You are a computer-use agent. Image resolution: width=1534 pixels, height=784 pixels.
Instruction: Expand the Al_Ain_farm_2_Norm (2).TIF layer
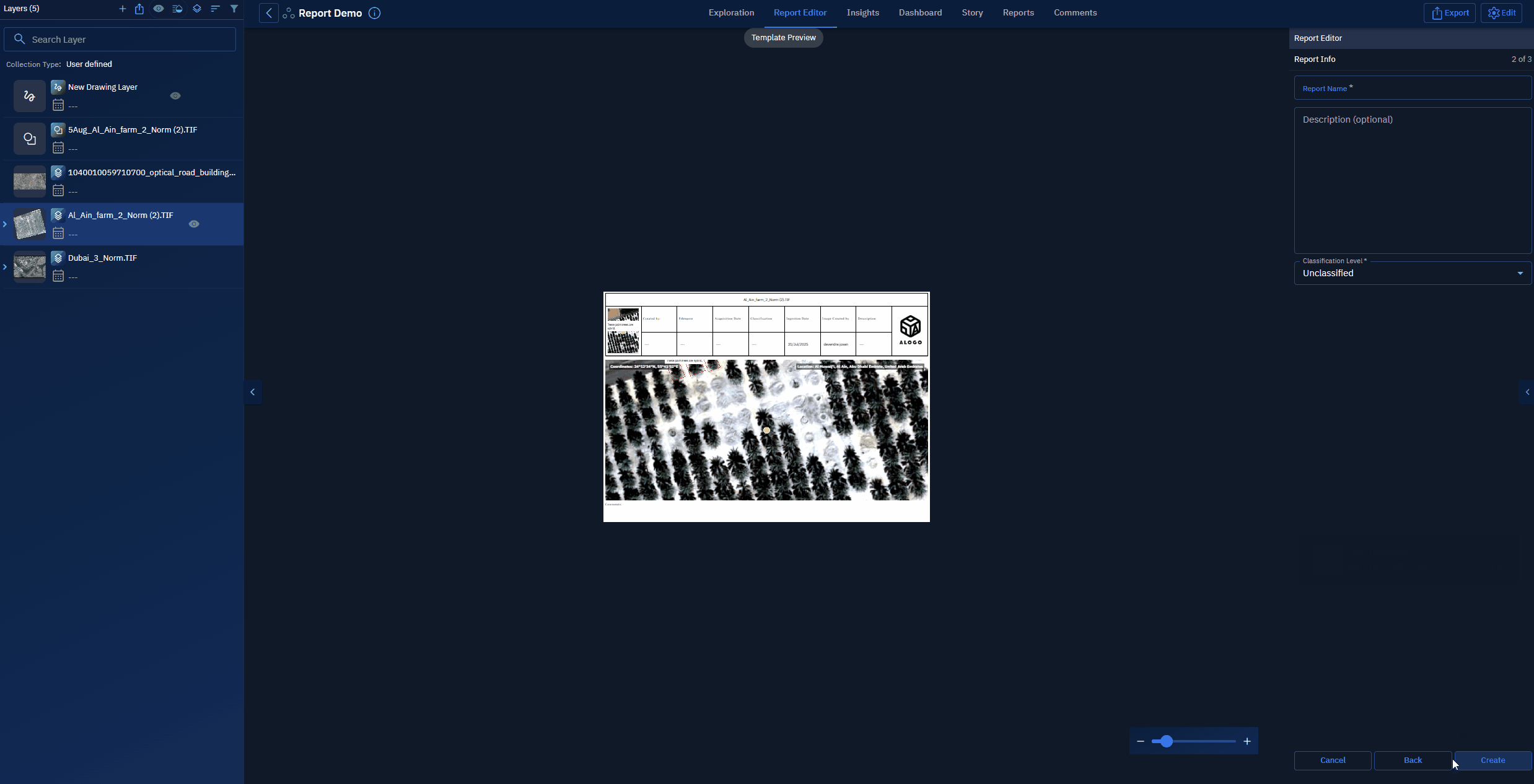(5, 224)
